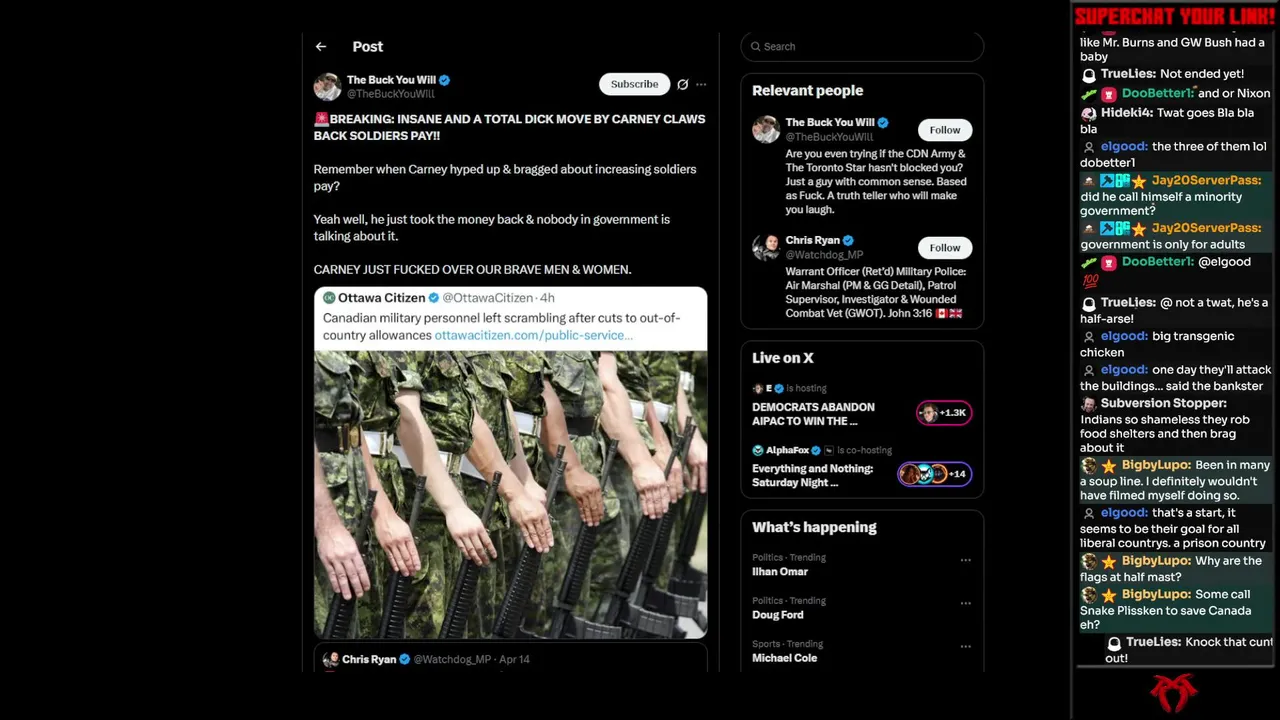Subscribe to The Buck You Will

click(634, 84)
